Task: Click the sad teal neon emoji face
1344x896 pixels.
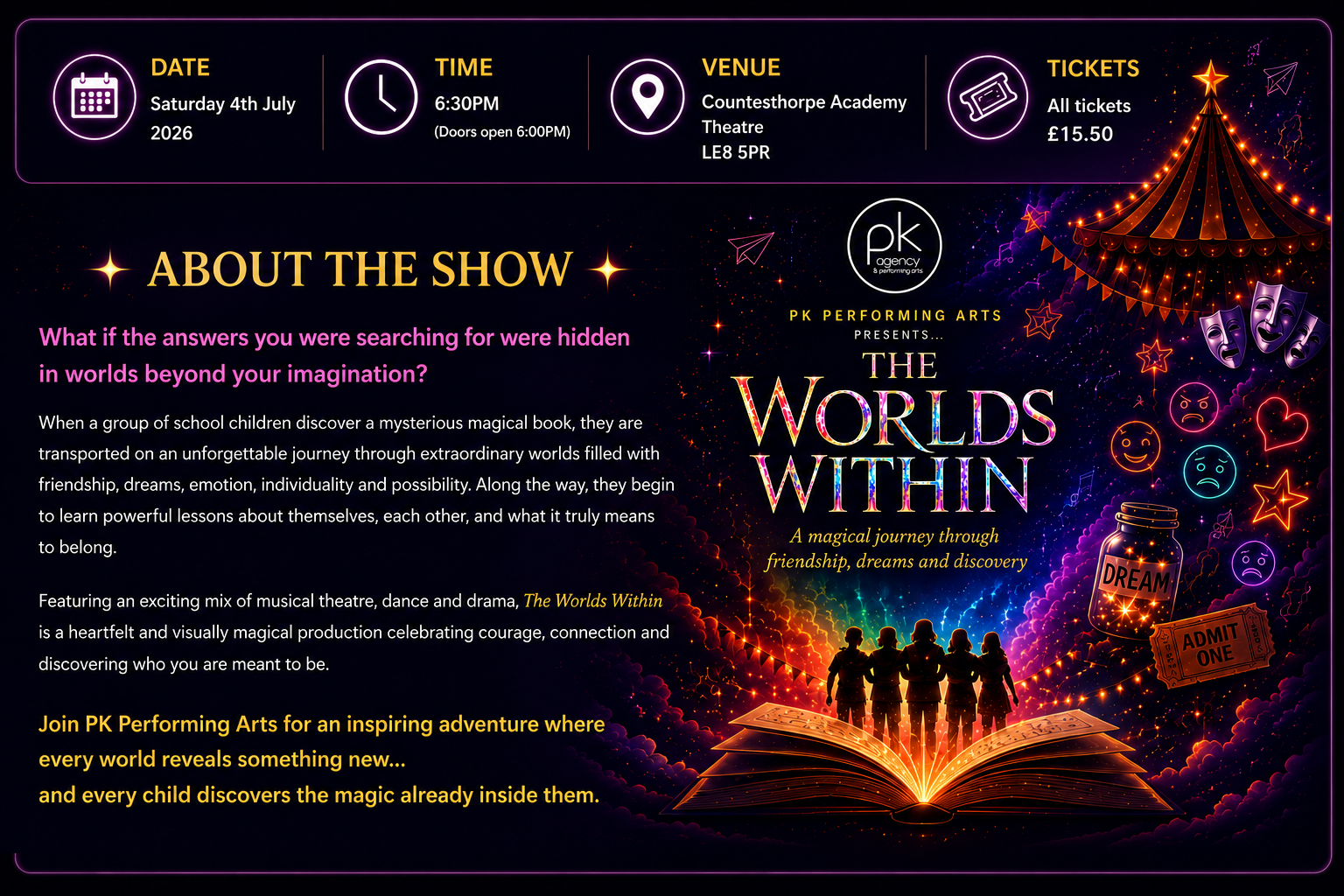Action: [x=1210, y=472]
